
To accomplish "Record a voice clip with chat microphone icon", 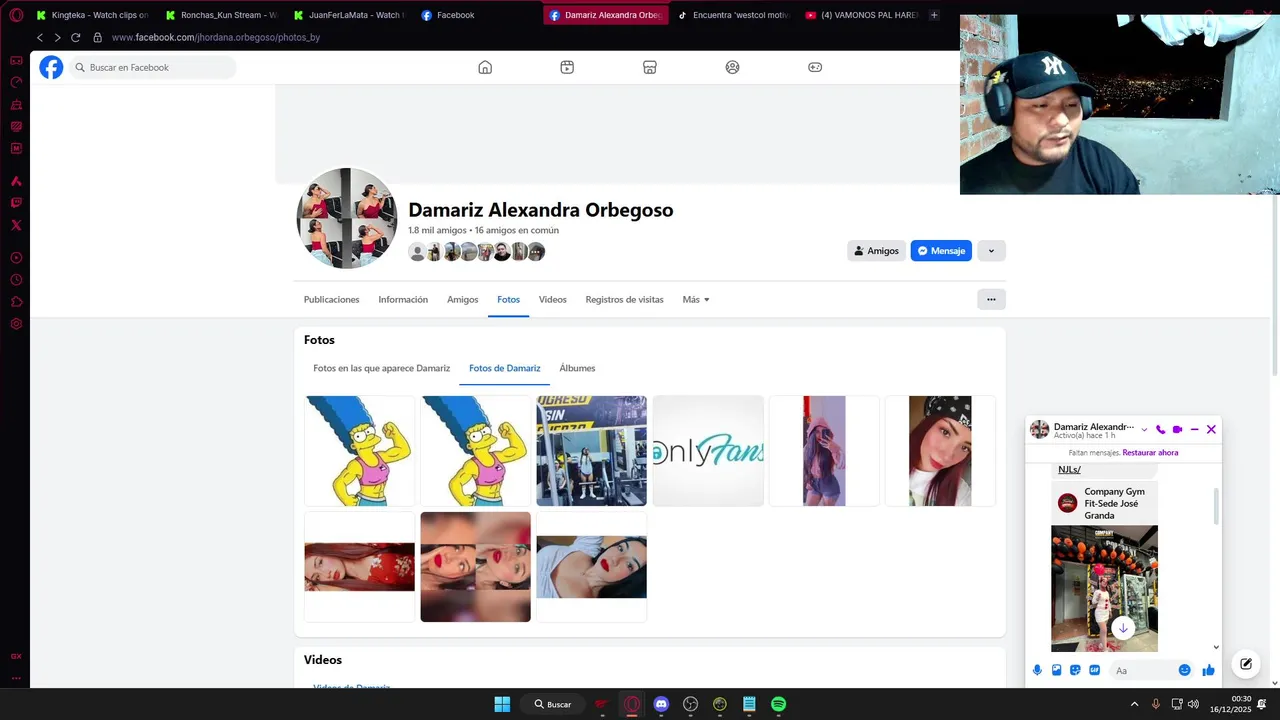I will [1037, 670].
